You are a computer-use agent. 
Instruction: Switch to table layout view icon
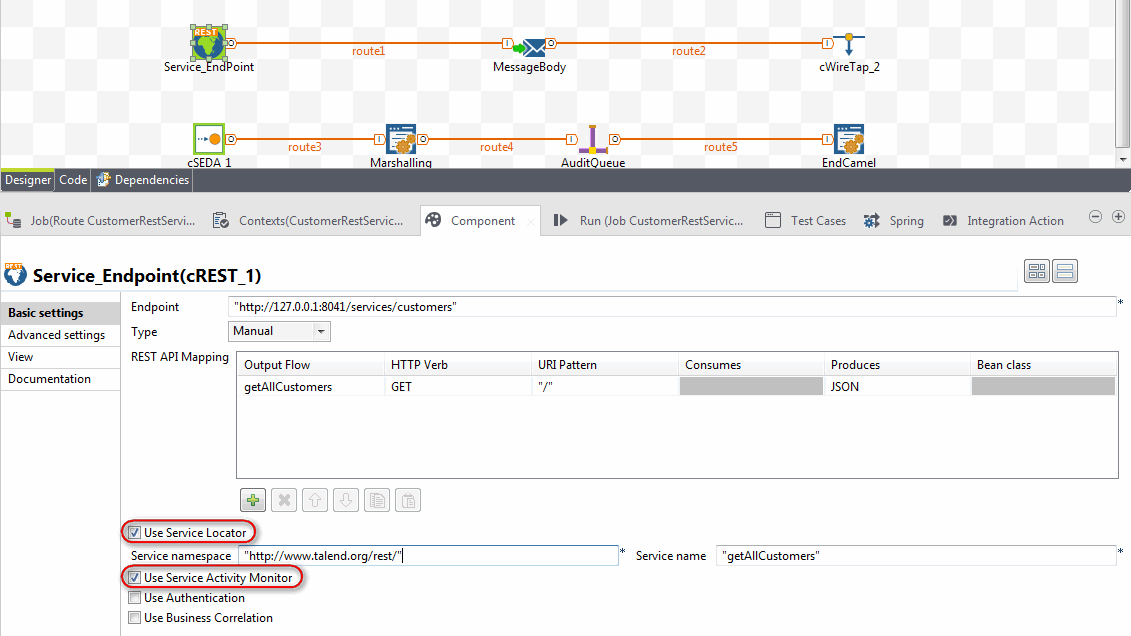[1037, 271]
